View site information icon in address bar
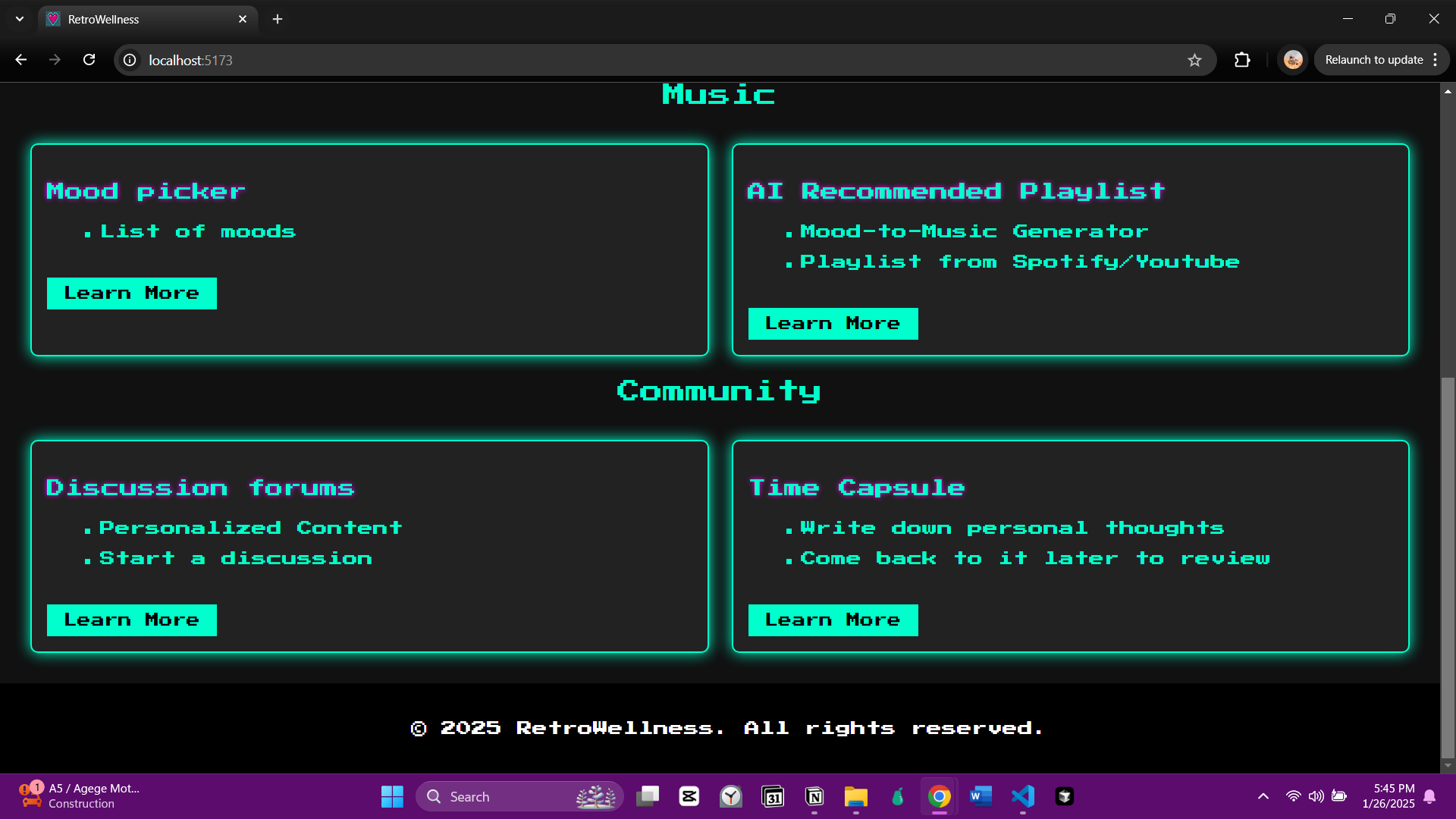1456x819 pixels. point(130,60)
